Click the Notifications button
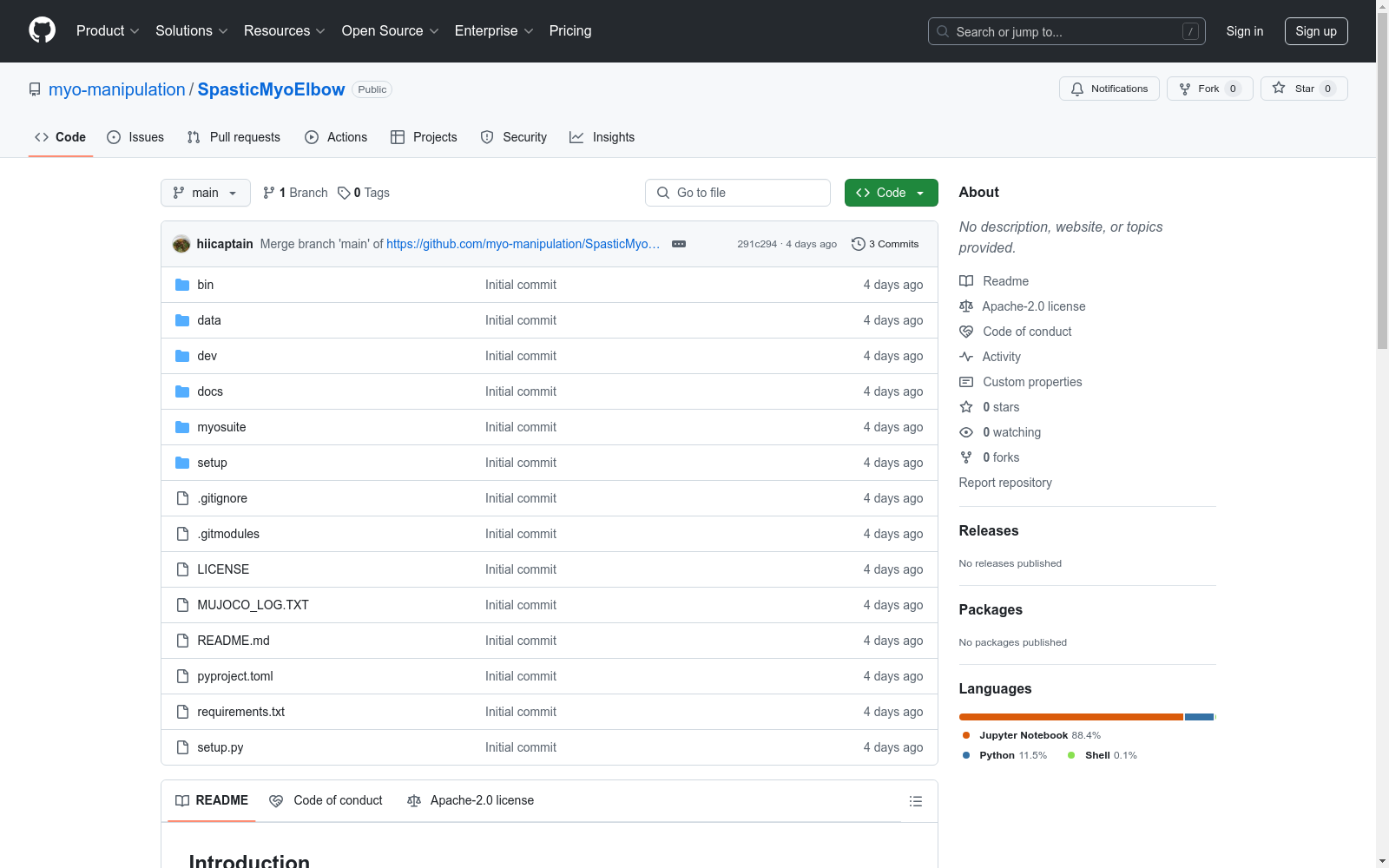The width and height of the screenshot is (1389, 868). [x=1109, y=89]
